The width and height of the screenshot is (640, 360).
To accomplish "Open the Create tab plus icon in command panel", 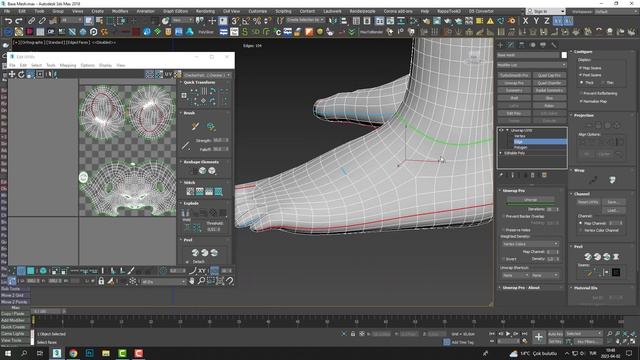I will 500,45.
